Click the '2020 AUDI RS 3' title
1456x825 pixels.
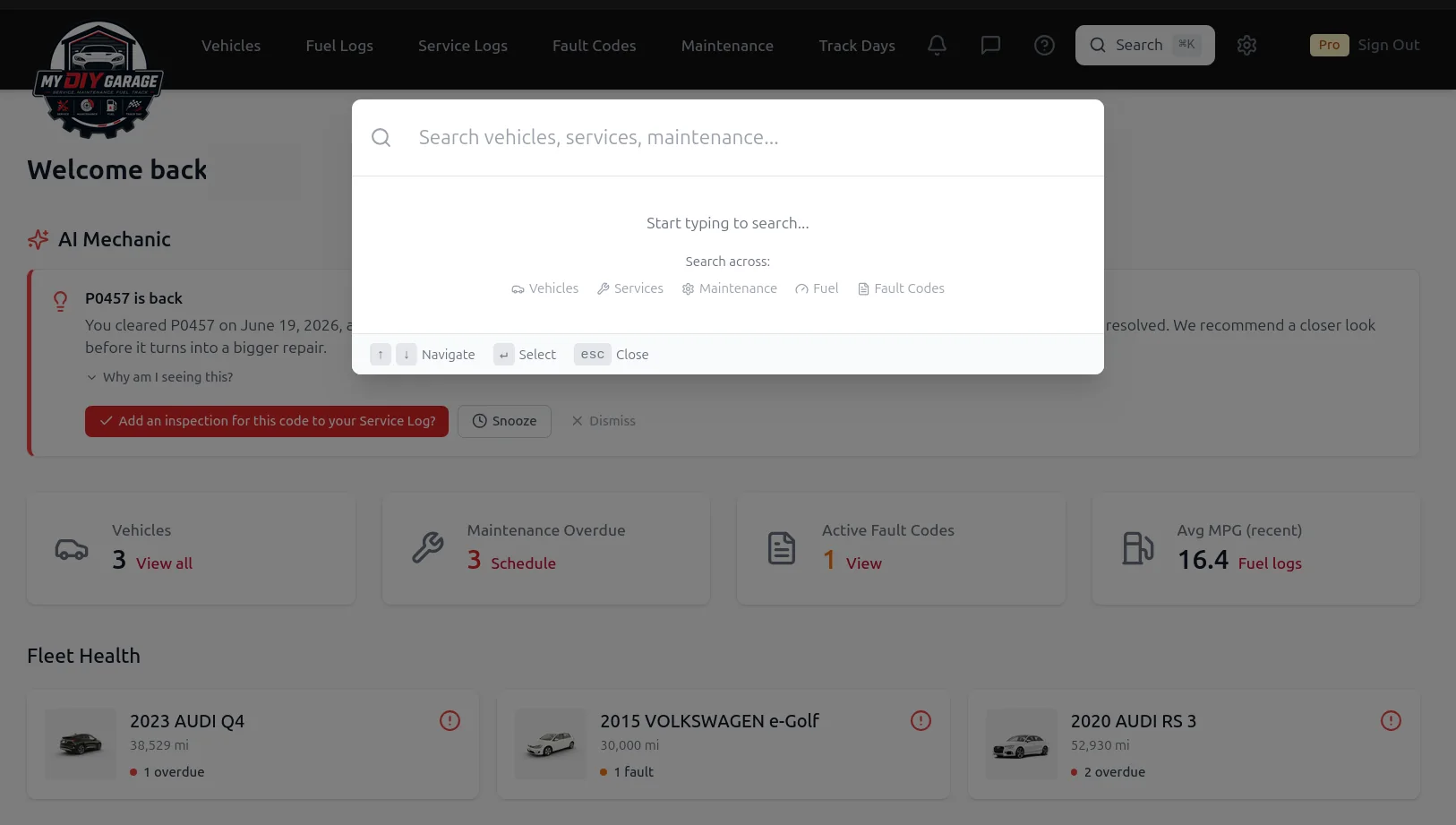click(1134, 721)
